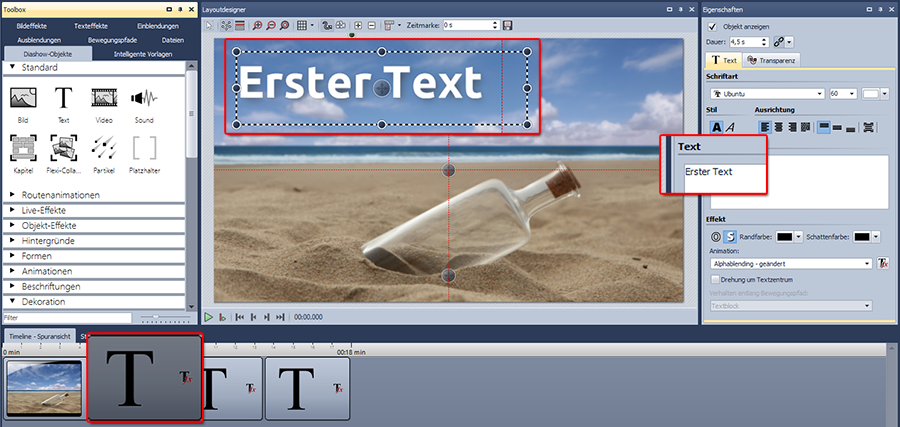
Task: Collapse the Standard section
Action: click(13, 67)
